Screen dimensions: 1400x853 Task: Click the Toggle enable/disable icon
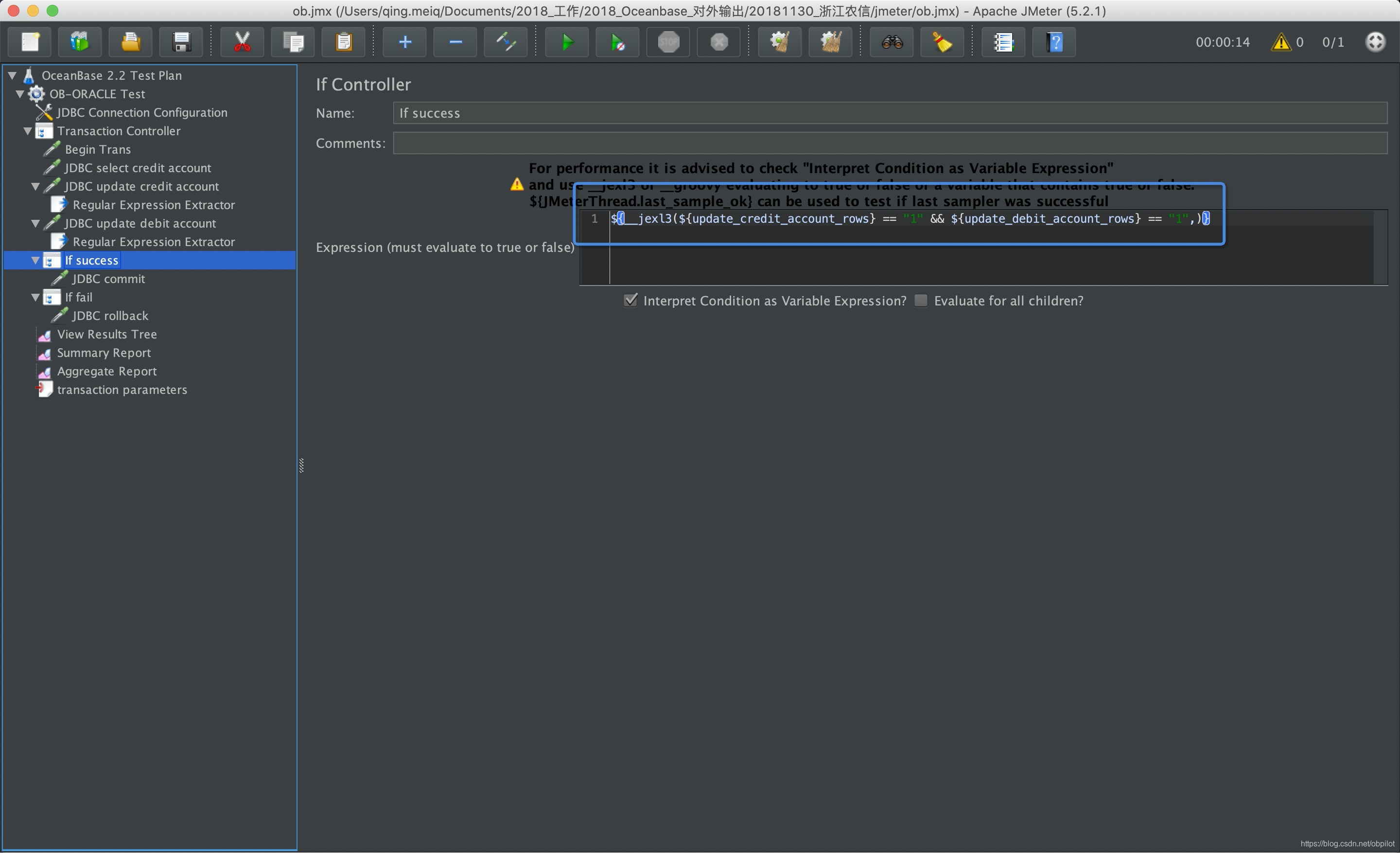(506, 42)
